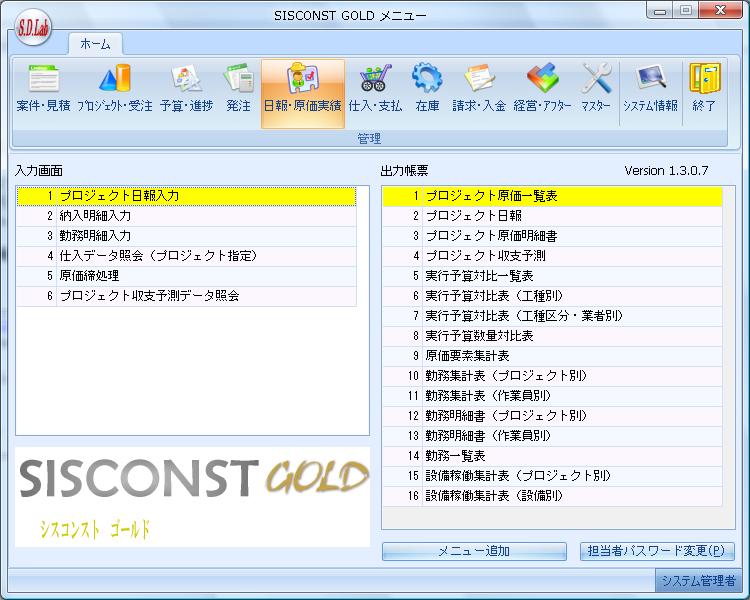The width and height of the screenshot is (750, 600).
Task: Click the SISCONST GOLD logo banner
Action: (192, 497)
